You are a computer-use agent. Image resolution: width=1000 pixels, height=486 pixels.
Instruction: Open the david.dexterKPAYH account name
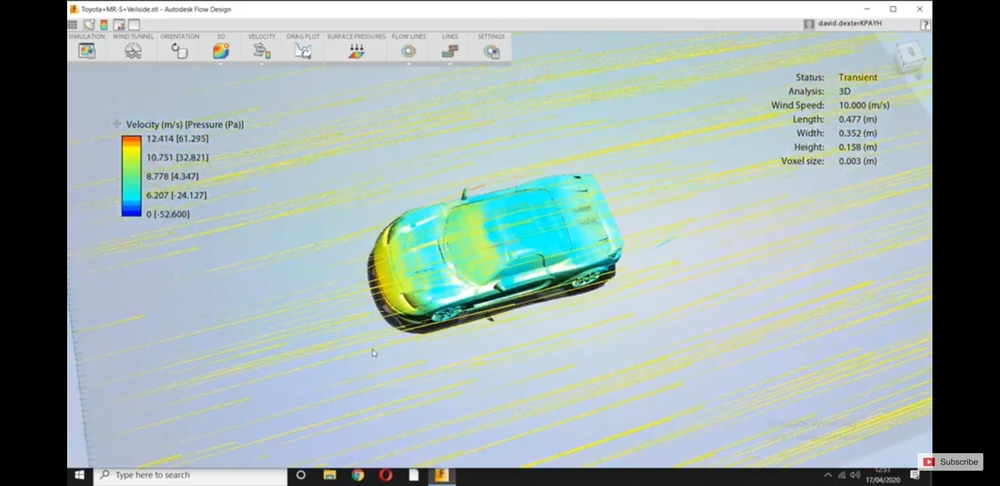click(x=849, y=24)
